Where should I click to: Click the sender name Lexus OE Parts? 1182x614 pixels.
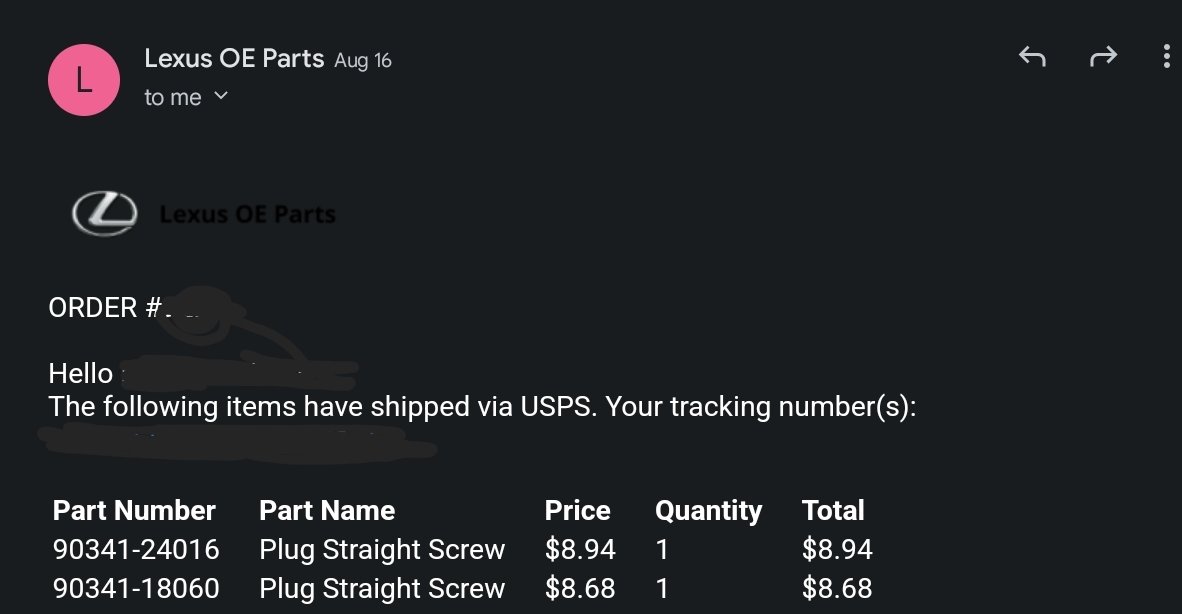pyautogui.click(x=234, y=59)
